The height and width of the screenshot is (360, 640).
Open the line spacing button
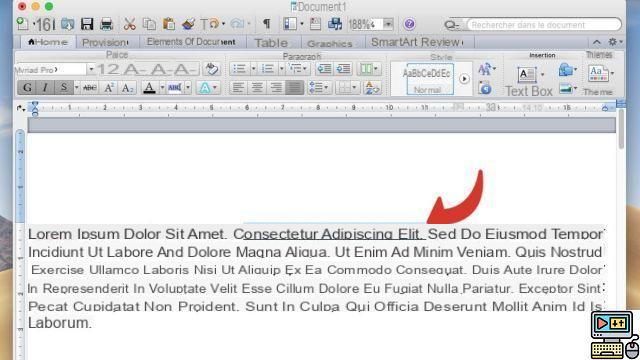tap(319, 87)
